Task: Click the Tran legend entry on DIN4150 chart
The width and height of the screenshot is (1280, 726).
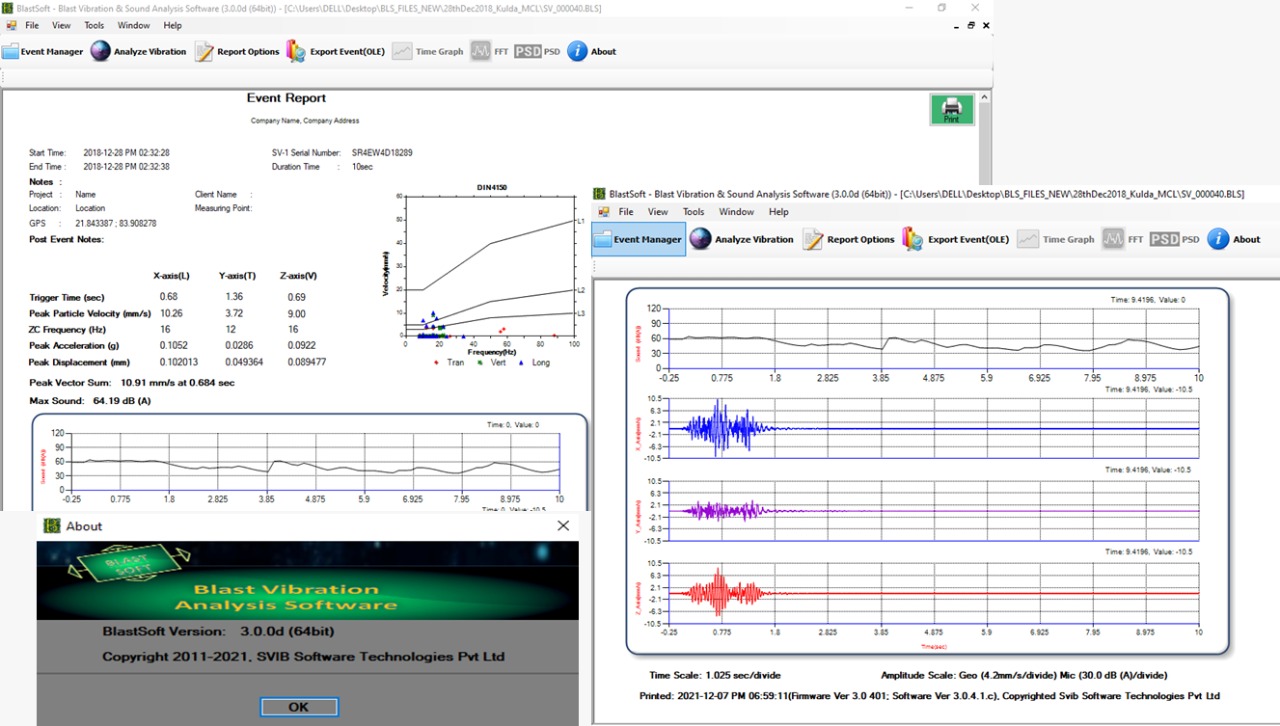Action: point(449,362)
